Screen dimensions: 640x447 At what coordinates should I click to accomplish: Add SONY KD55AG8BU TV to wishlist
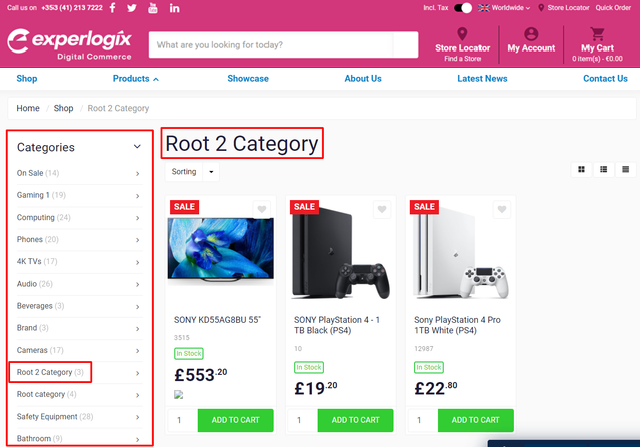(261, 210)
